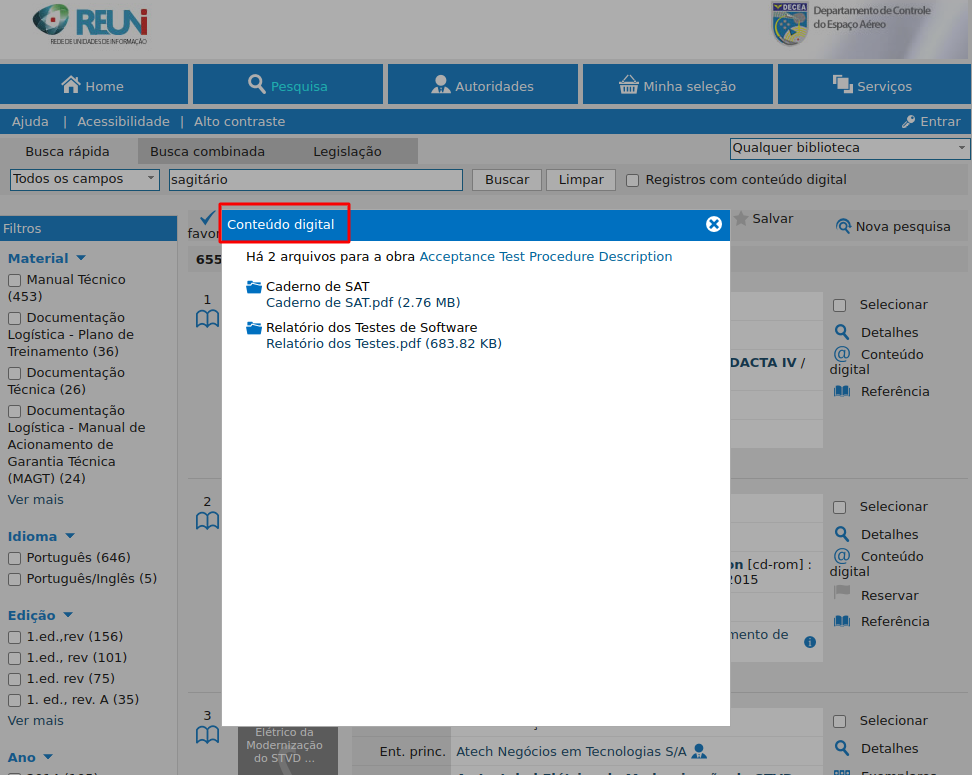Click the Acessibilidade link

coord(123,122)
